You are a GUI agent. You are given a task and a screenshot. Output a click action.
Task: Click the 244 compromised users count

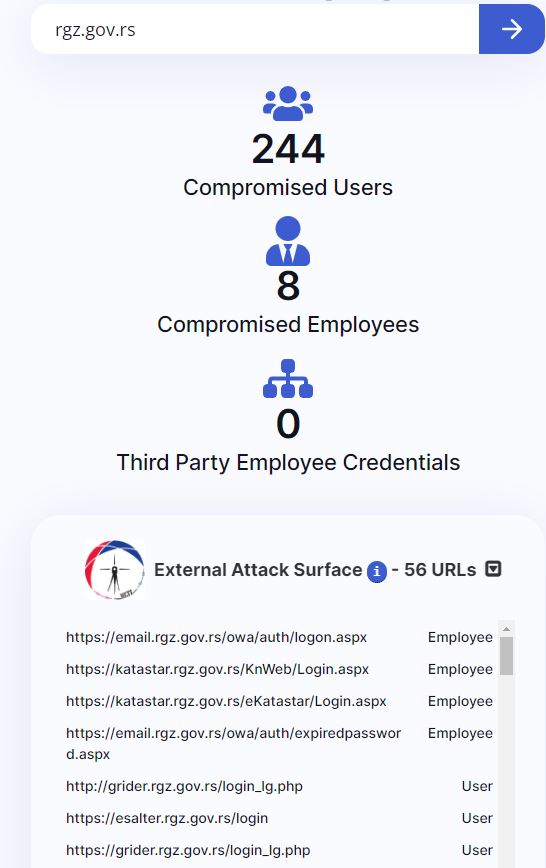pyautogui.click(x=288, y=149)
